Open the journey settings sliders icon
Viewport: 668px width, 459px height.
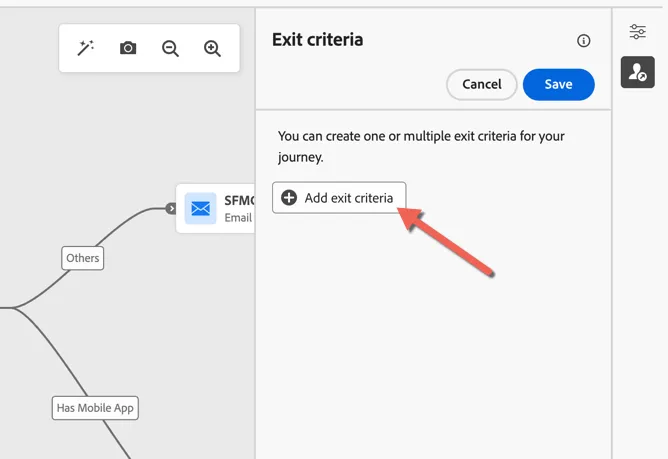pos(637,32)
